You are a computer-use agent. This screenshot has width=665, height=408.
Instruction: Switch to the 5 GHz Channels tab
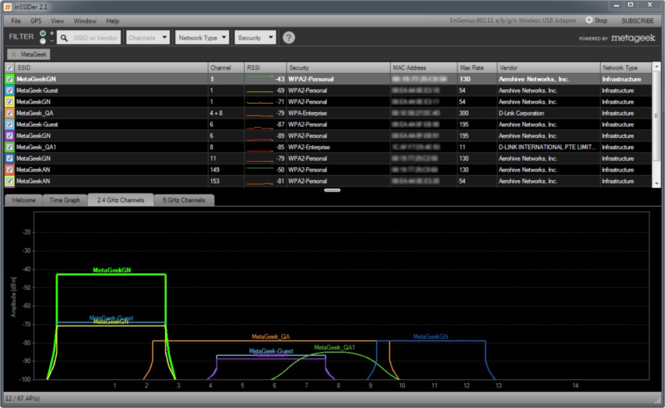pos(184,200)
